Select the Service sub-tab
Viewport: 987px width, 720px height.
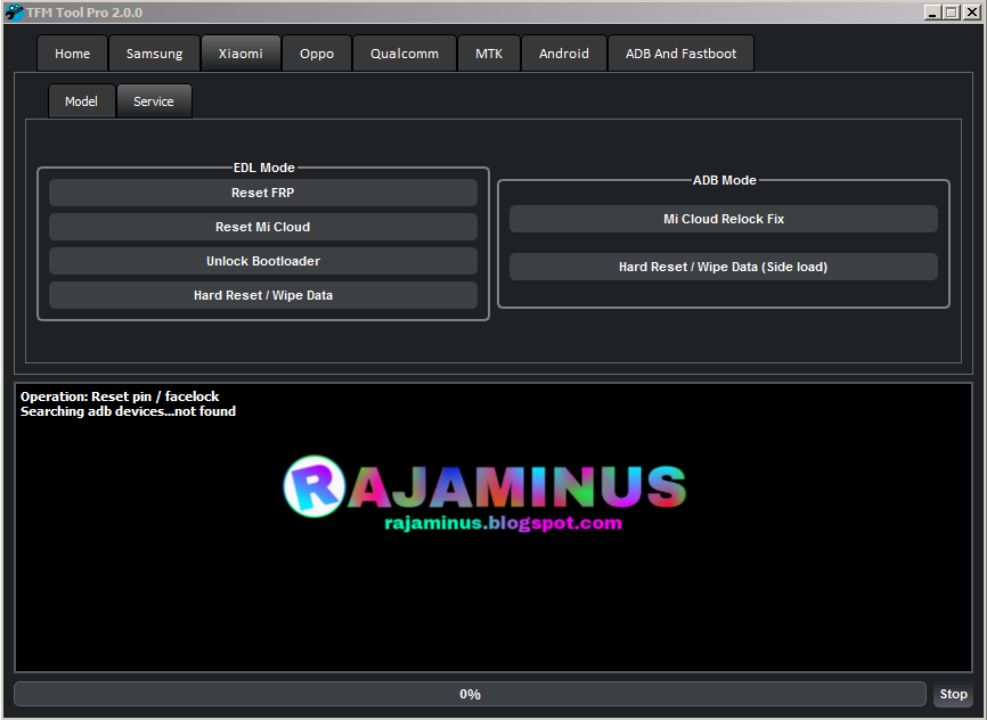click(x=154, y=101)
